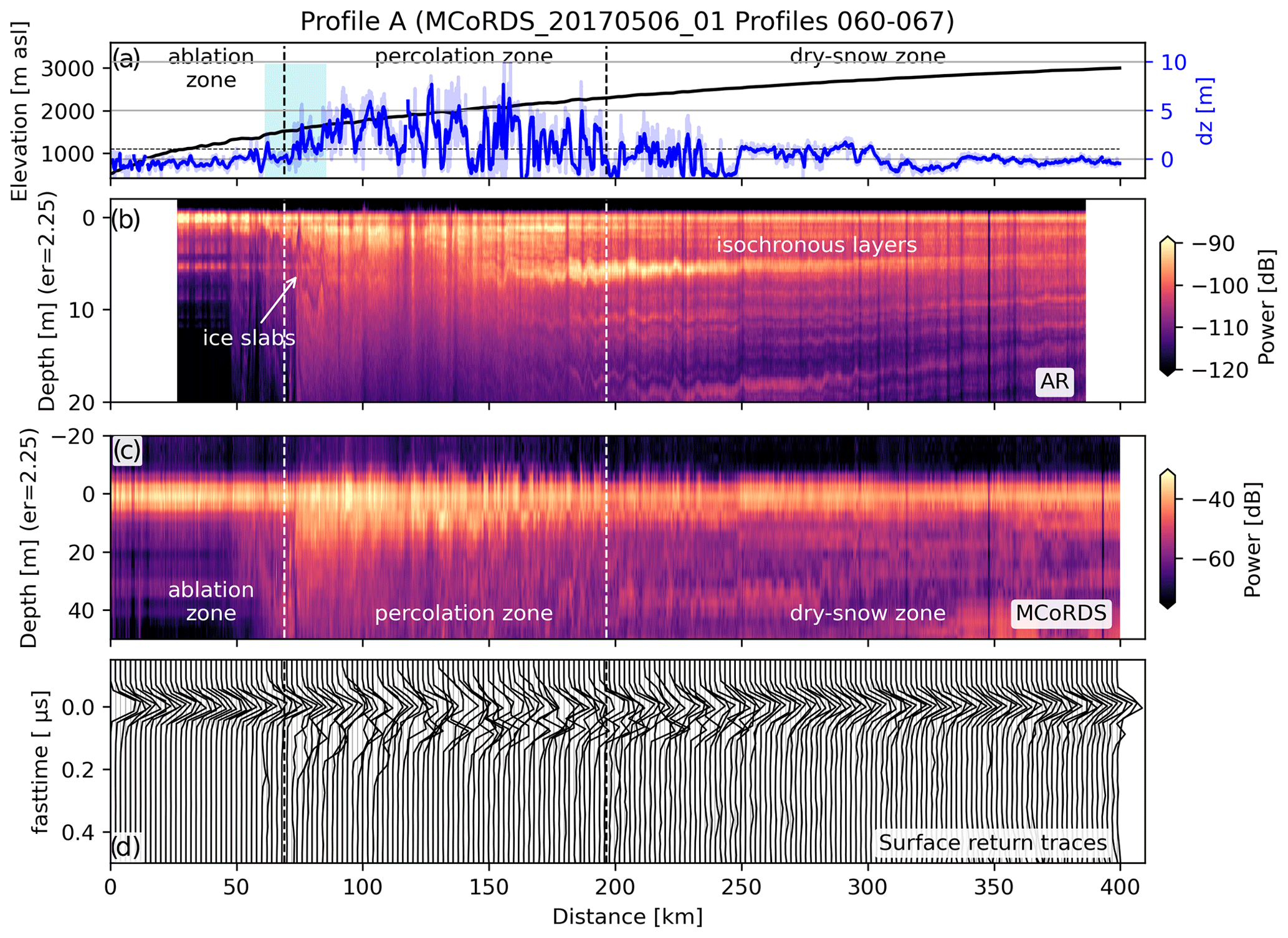Click the AR power colorbar
This screenshot has width=1288, height=938.
coord(1168,305)
